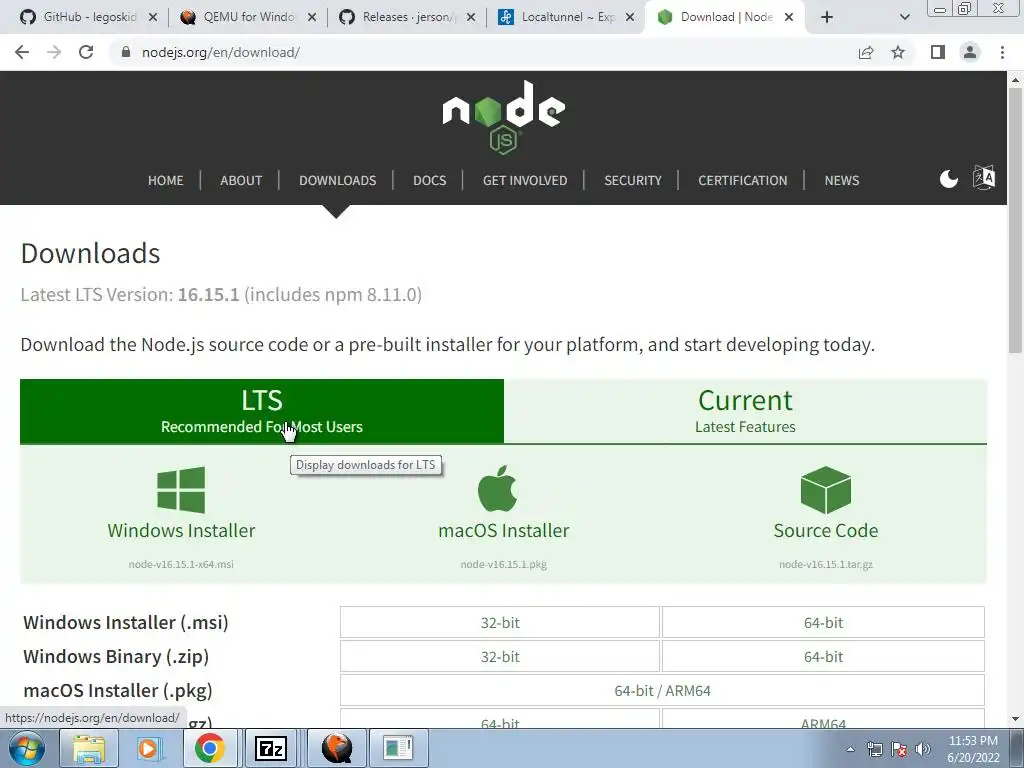Open the Action Center flag tray icon

pos(899,749)
